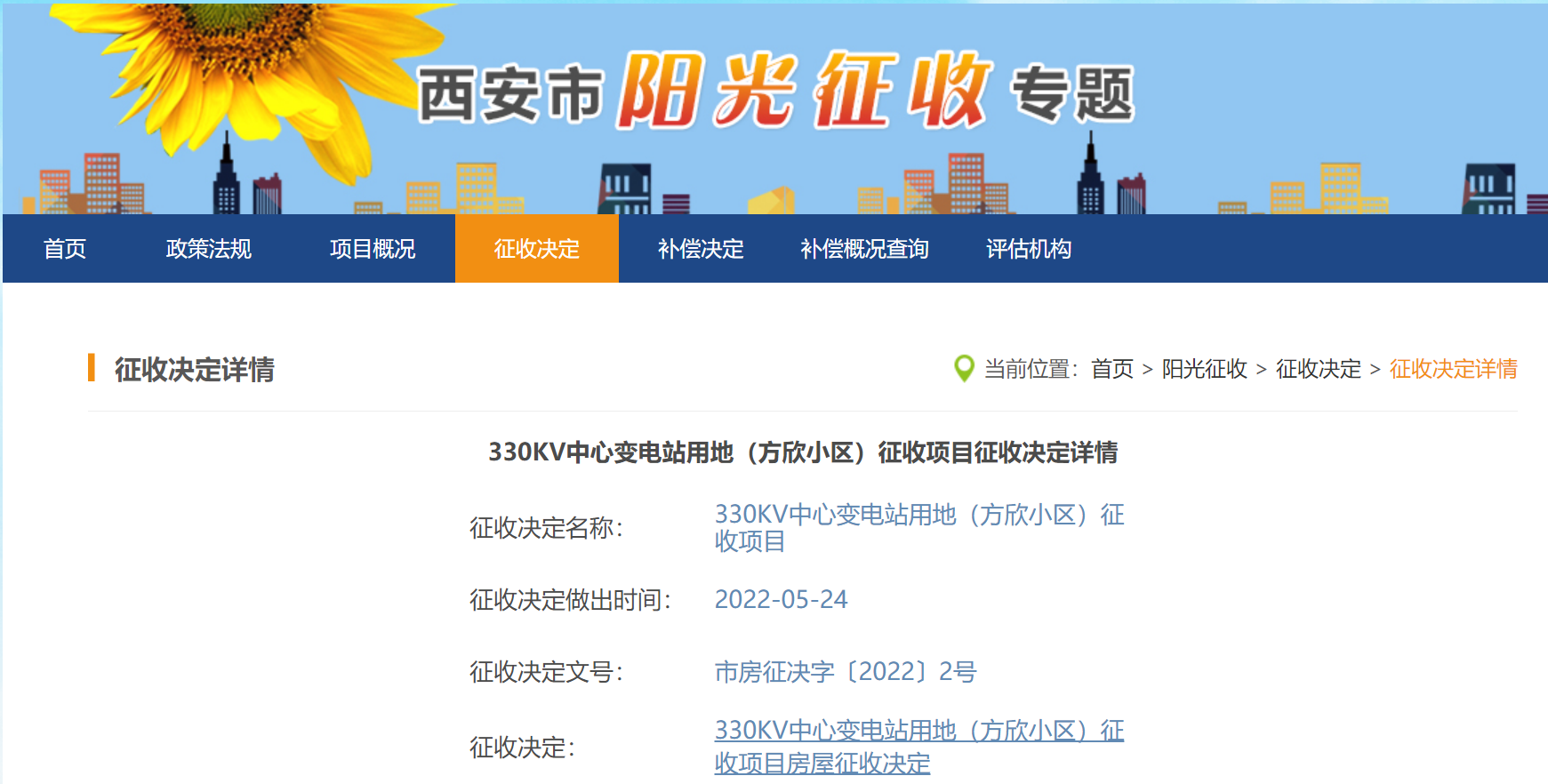1548x784 pixels.
Task: Click 征收决定 in the breadcrumb trail
Action: point(1318,369)
